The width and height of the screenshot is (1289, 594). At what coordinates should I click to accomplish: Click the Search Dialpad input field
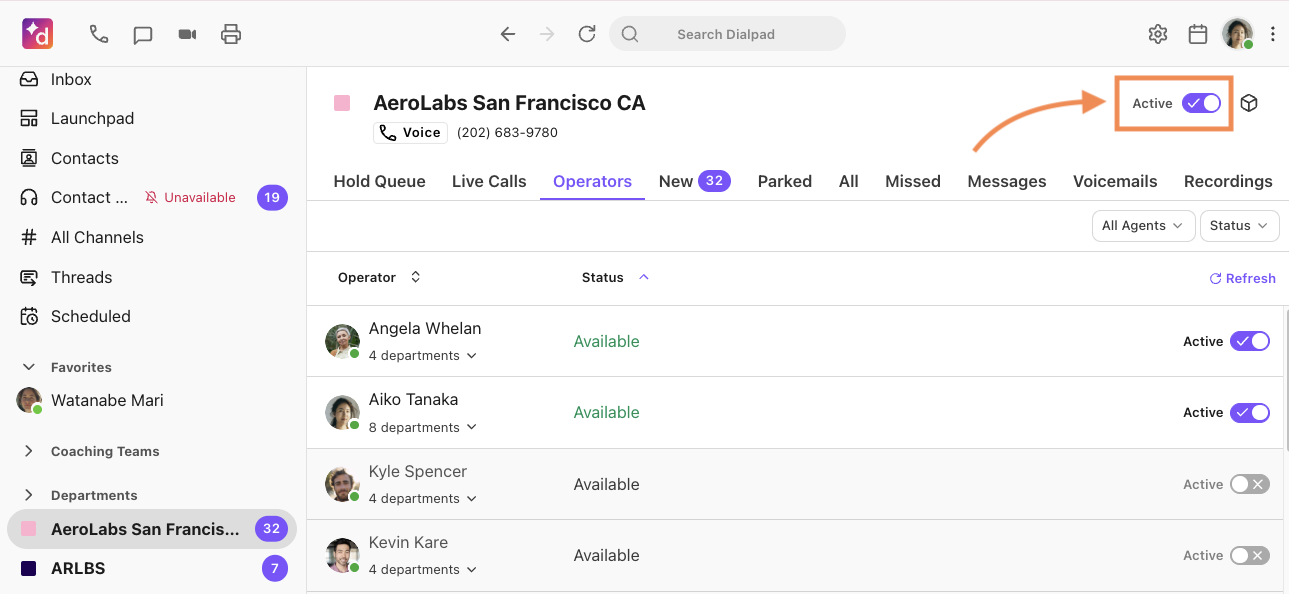(x=727, y=33)
